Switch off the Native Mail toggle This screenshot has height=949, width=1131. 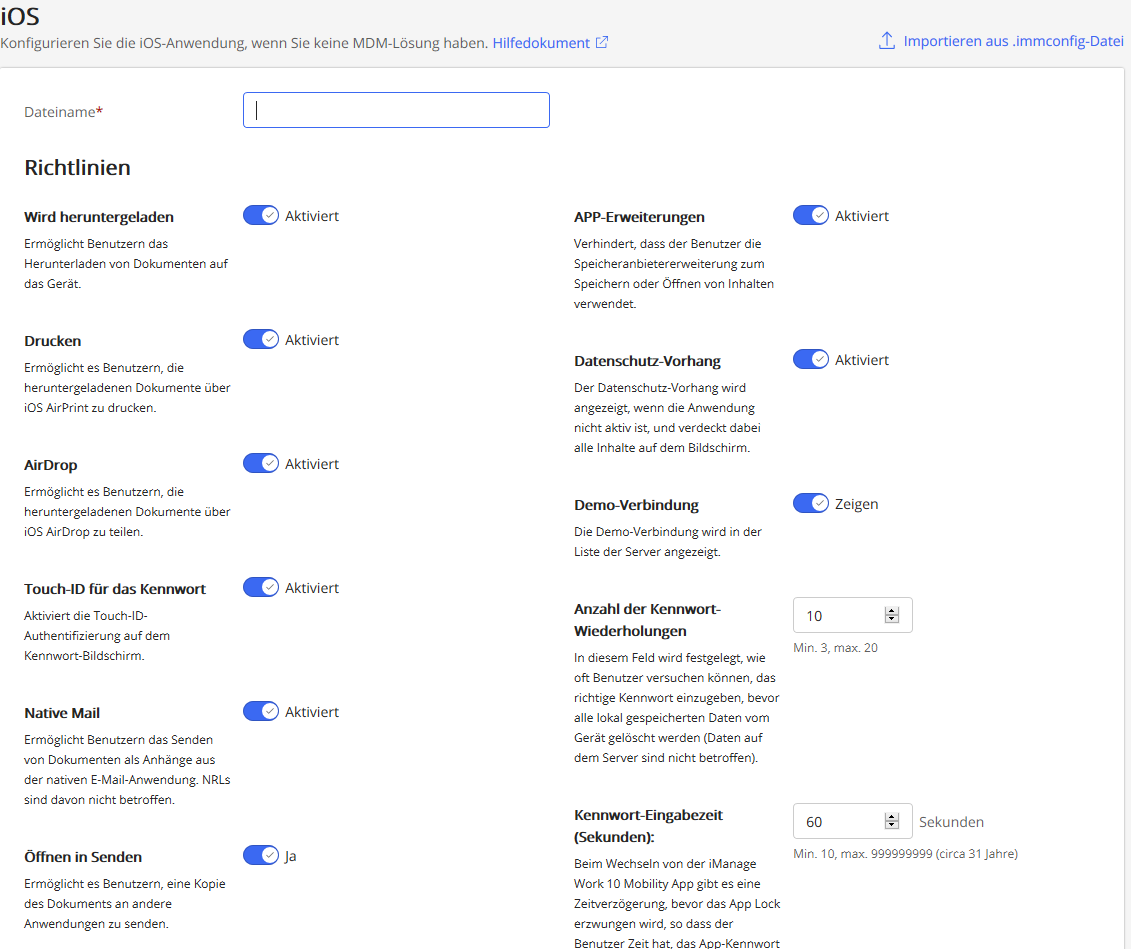[x=261, y=711]
